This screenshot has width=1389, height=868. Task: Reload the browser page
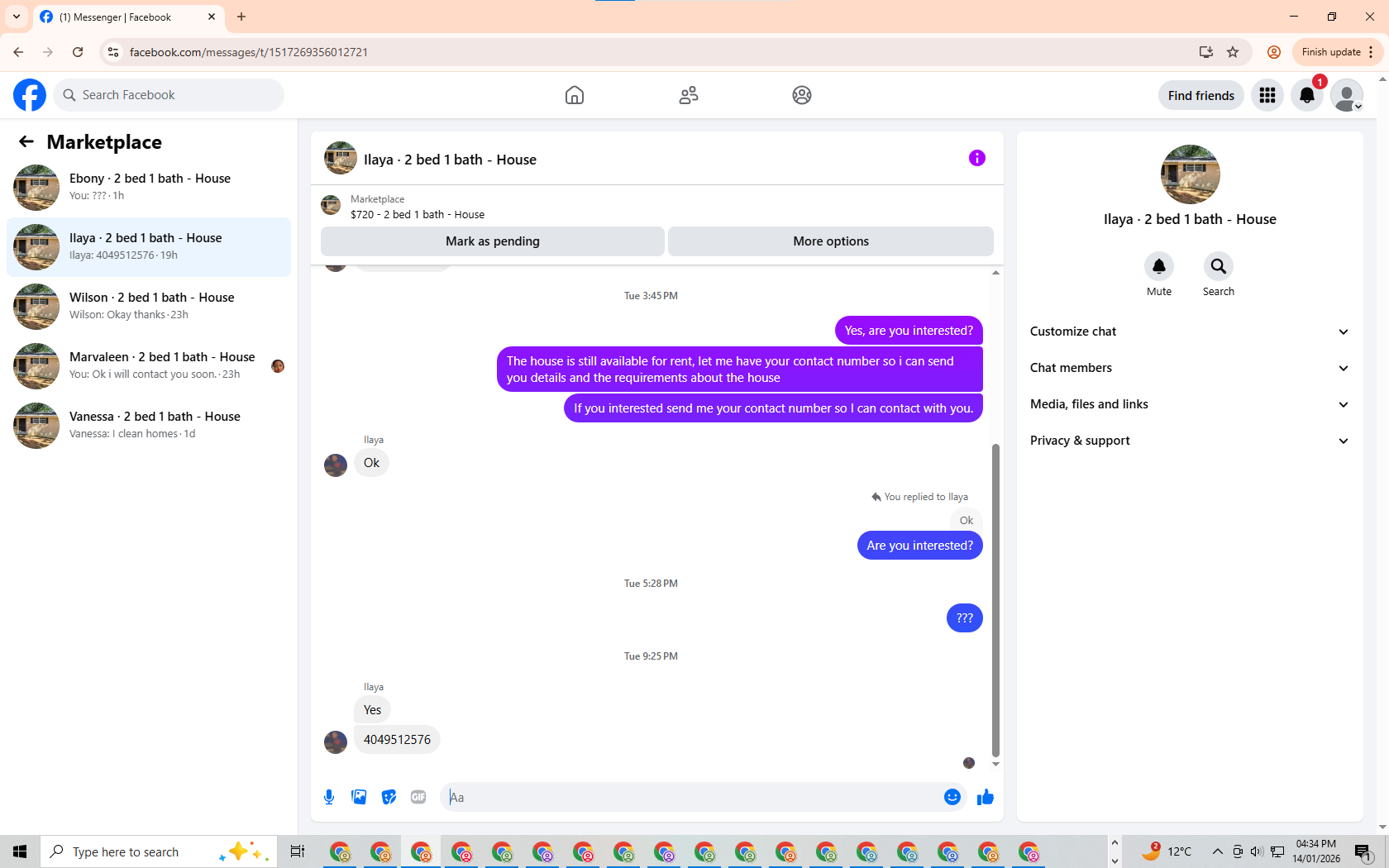click(78, 52)
